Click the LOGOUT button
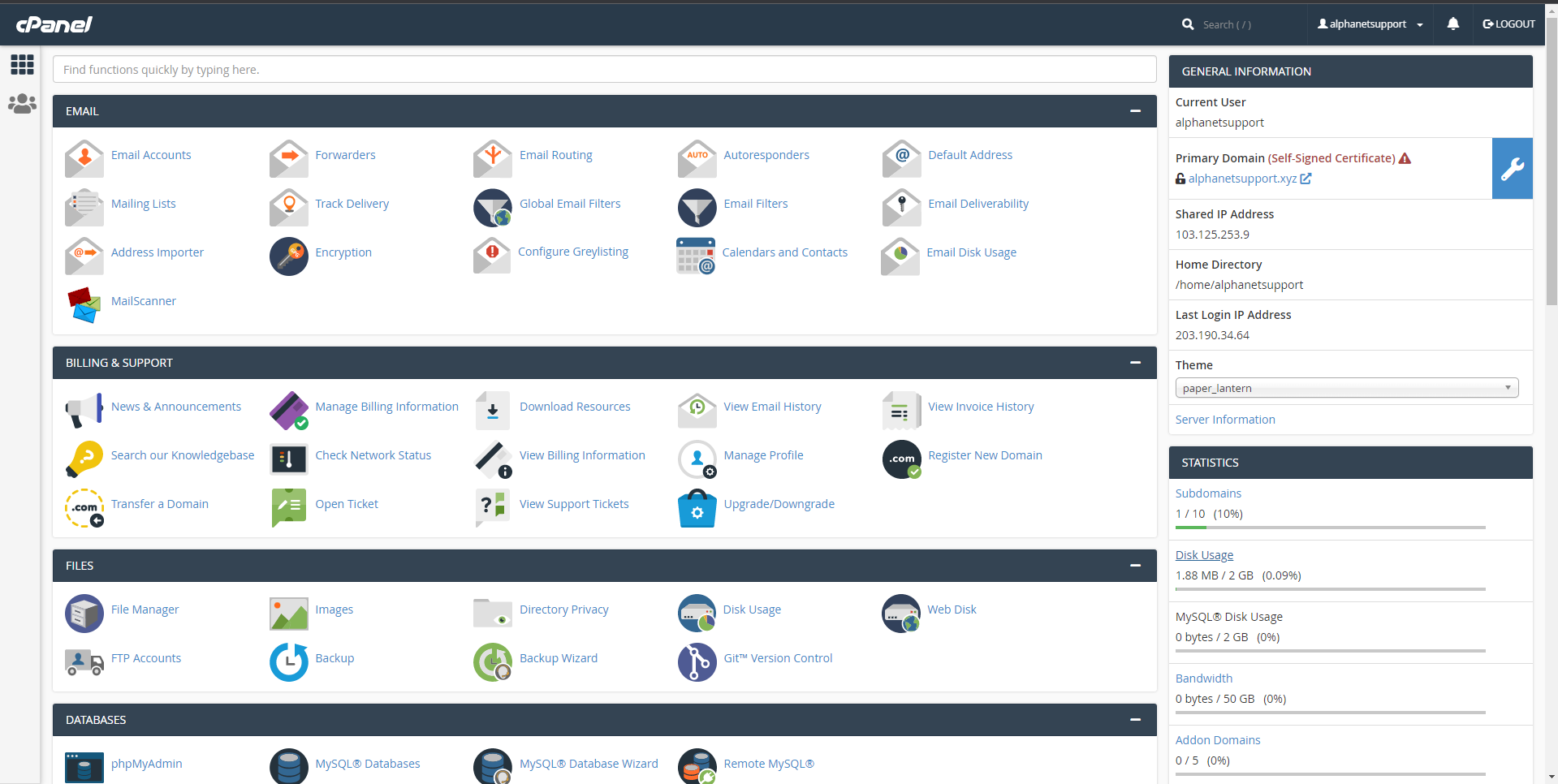Image resolution: width=1558 pixels, height=784 pixels. 1508,24
